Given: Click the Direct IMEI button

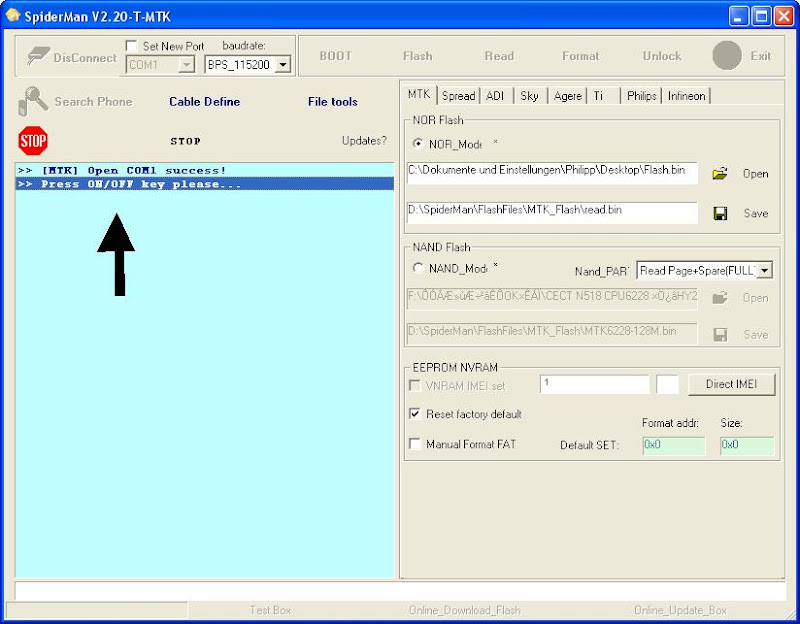Looking at the screenshot, I should click(x=731, y=384).
